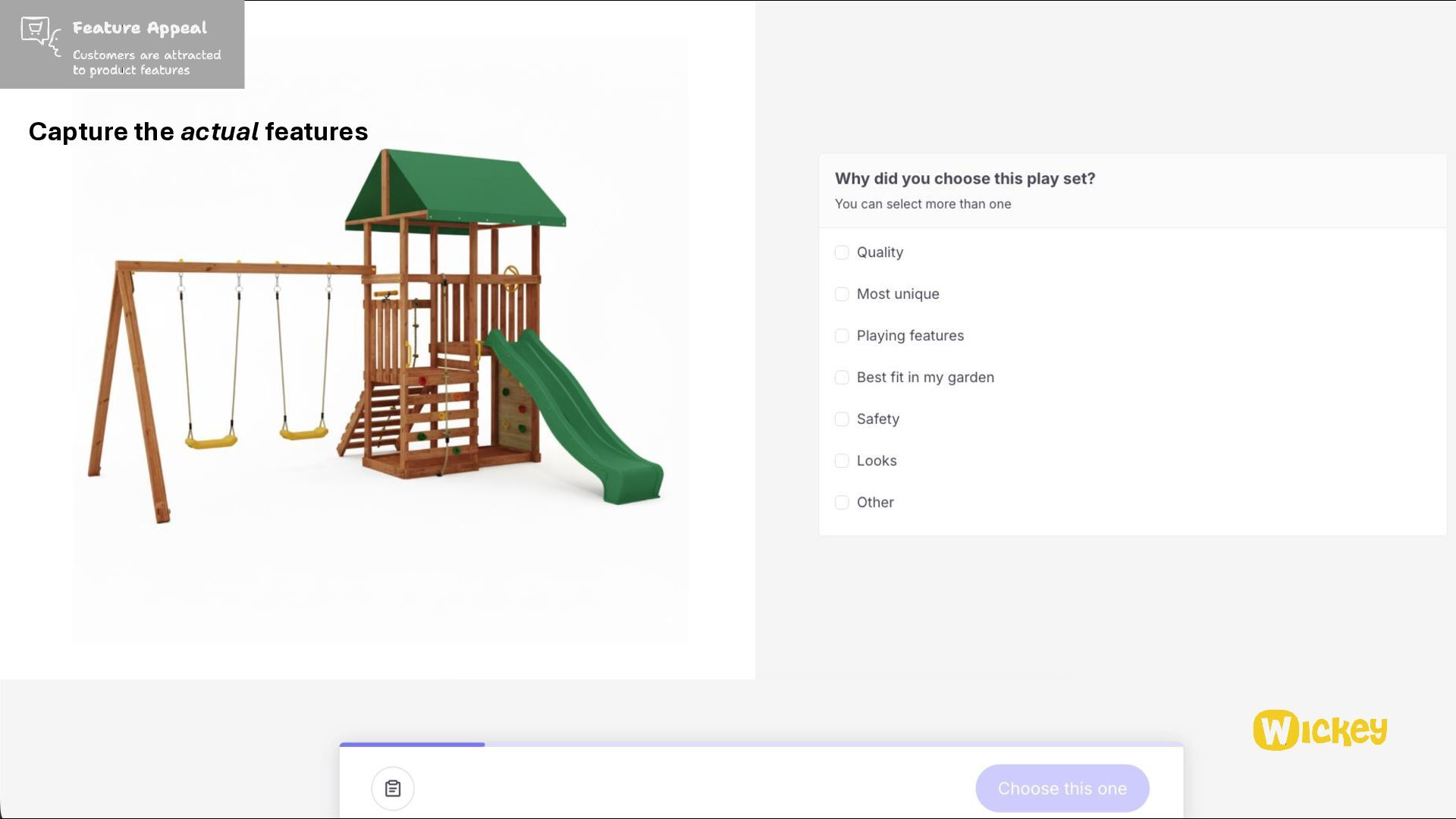Image resolution: width=1456 pixels, height=819 pixels.
Task: Enable Best fit in my garden
Action: pos(842,378)
